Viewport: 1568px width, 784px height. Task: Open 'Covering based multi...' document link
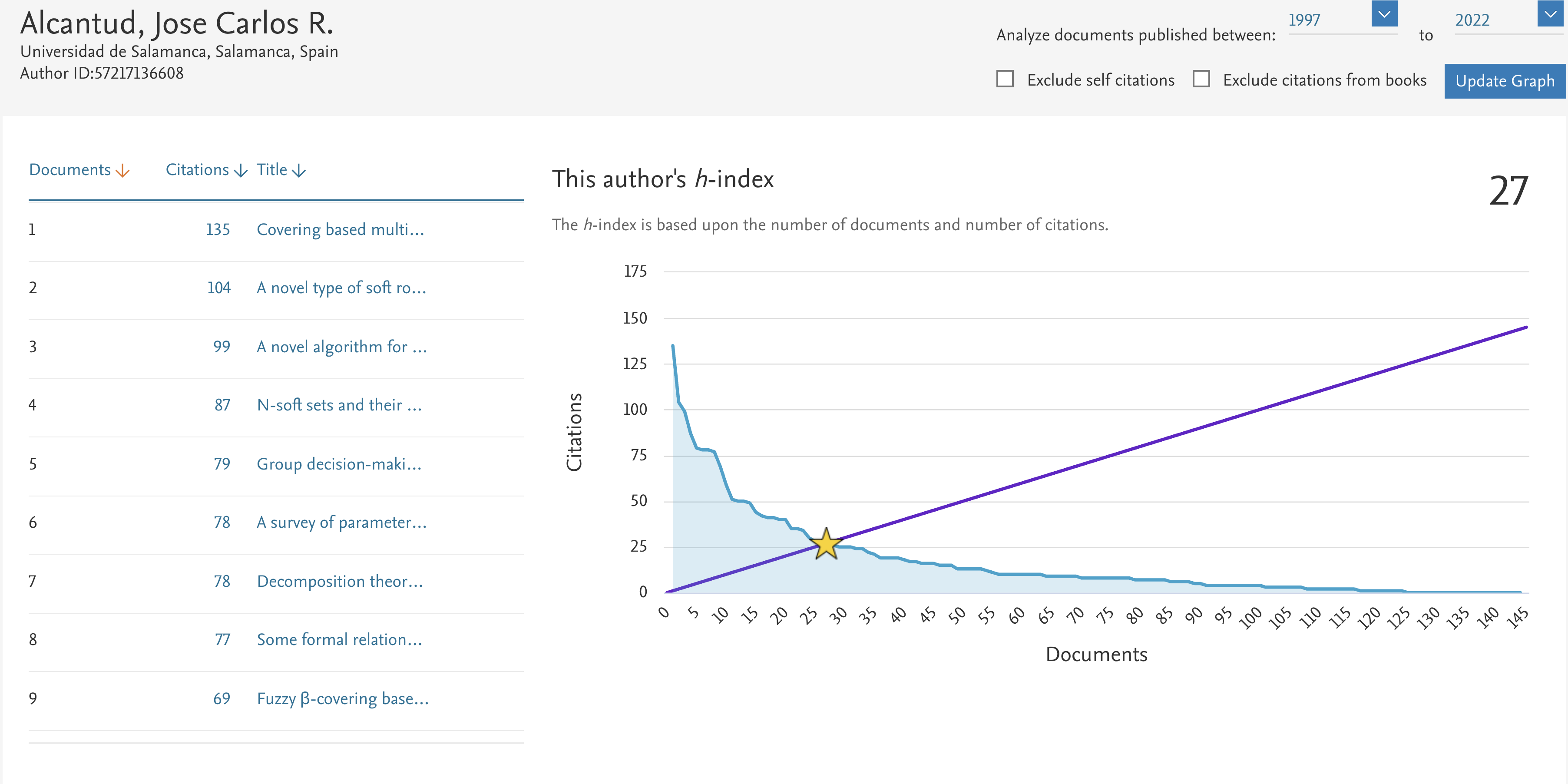pos(340,229)
